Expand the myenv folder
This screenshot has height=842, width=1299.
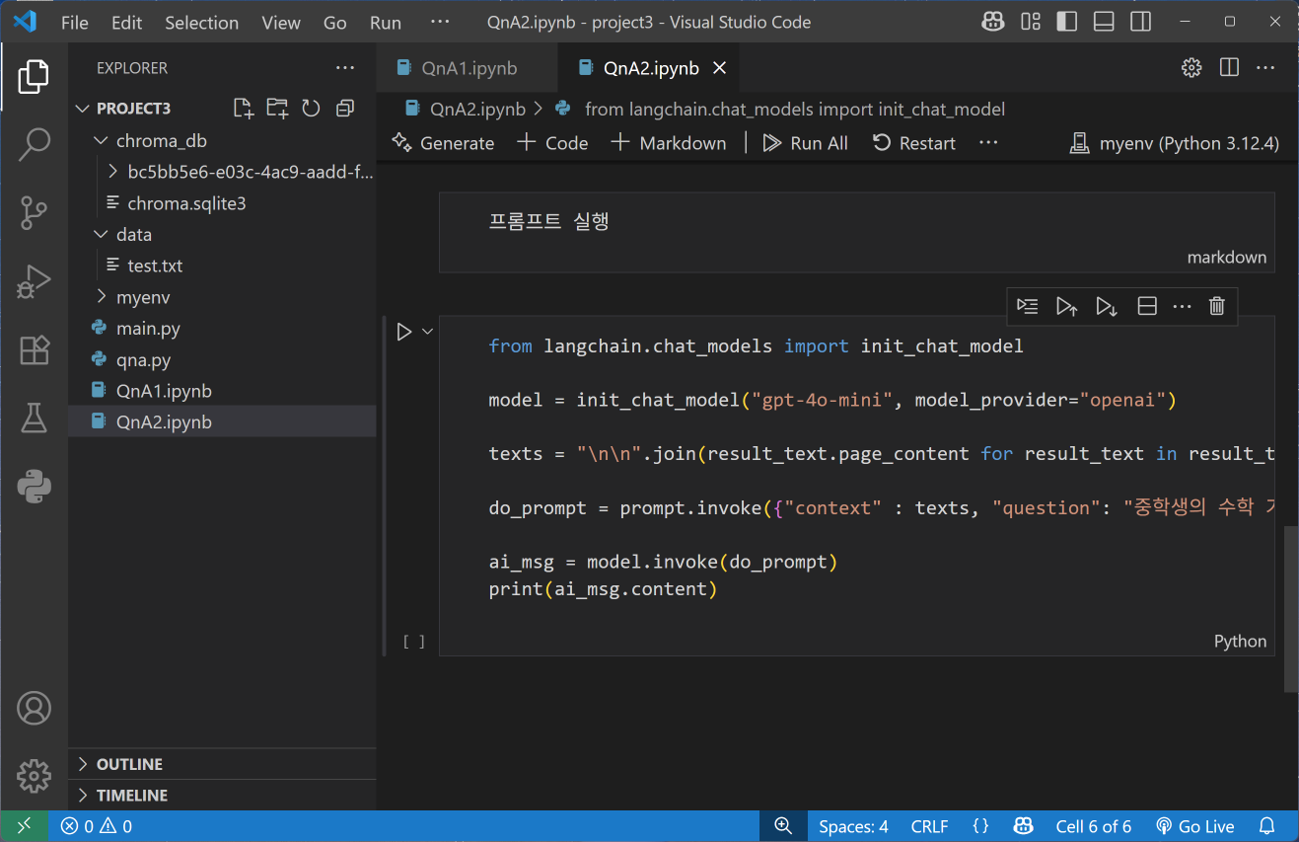(101, 297)
